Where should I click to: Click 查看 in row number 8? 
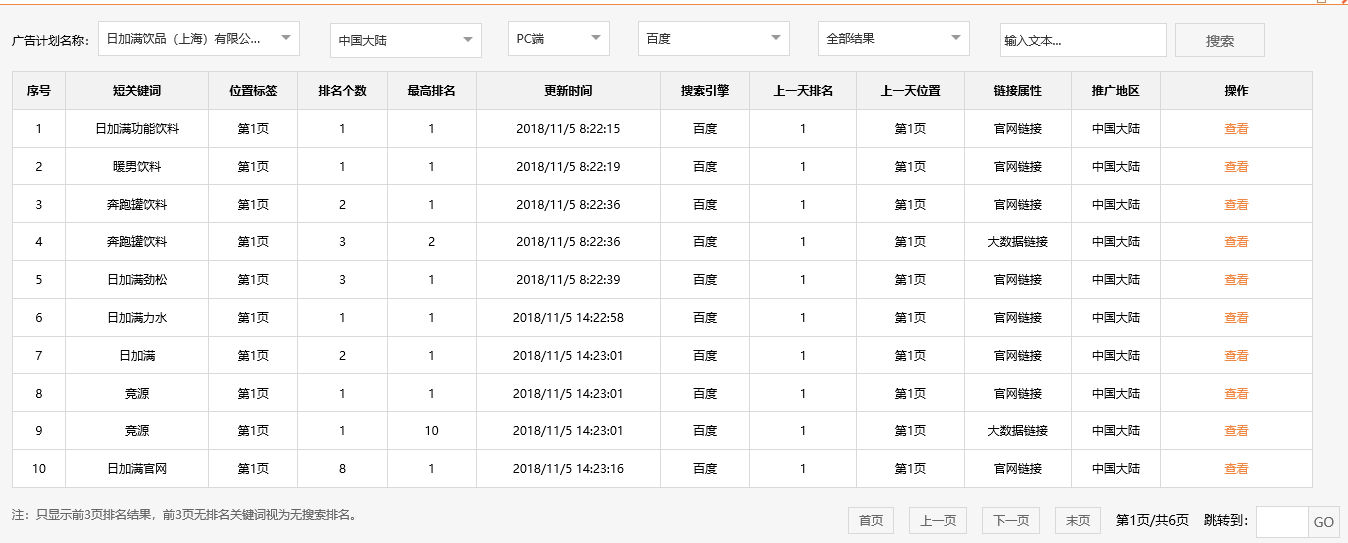click(x=1236, y=394)
